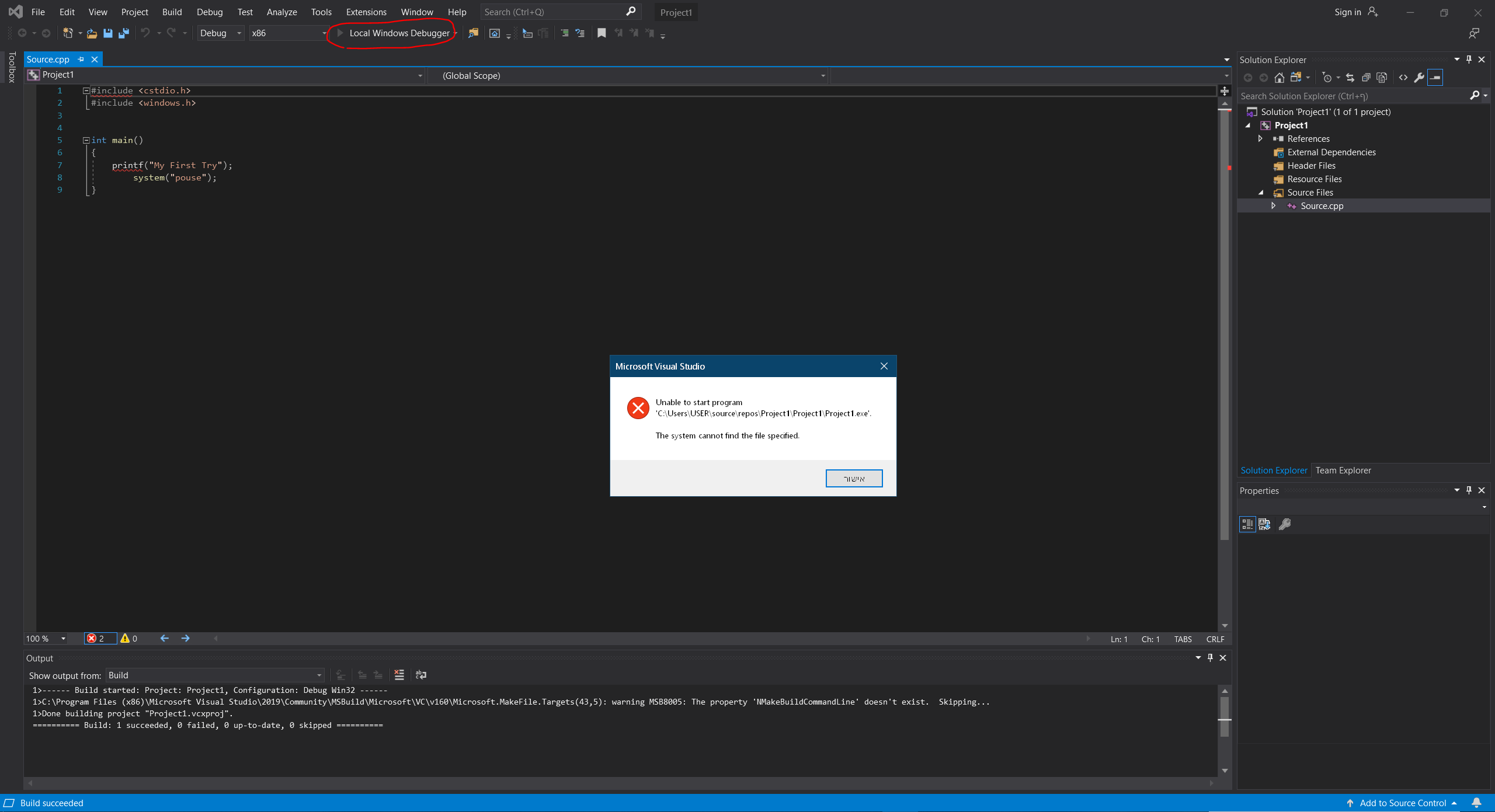Click the Save All toolbar icon
1495x812 pixels.
pyautogui.click(x=123, y=33)
